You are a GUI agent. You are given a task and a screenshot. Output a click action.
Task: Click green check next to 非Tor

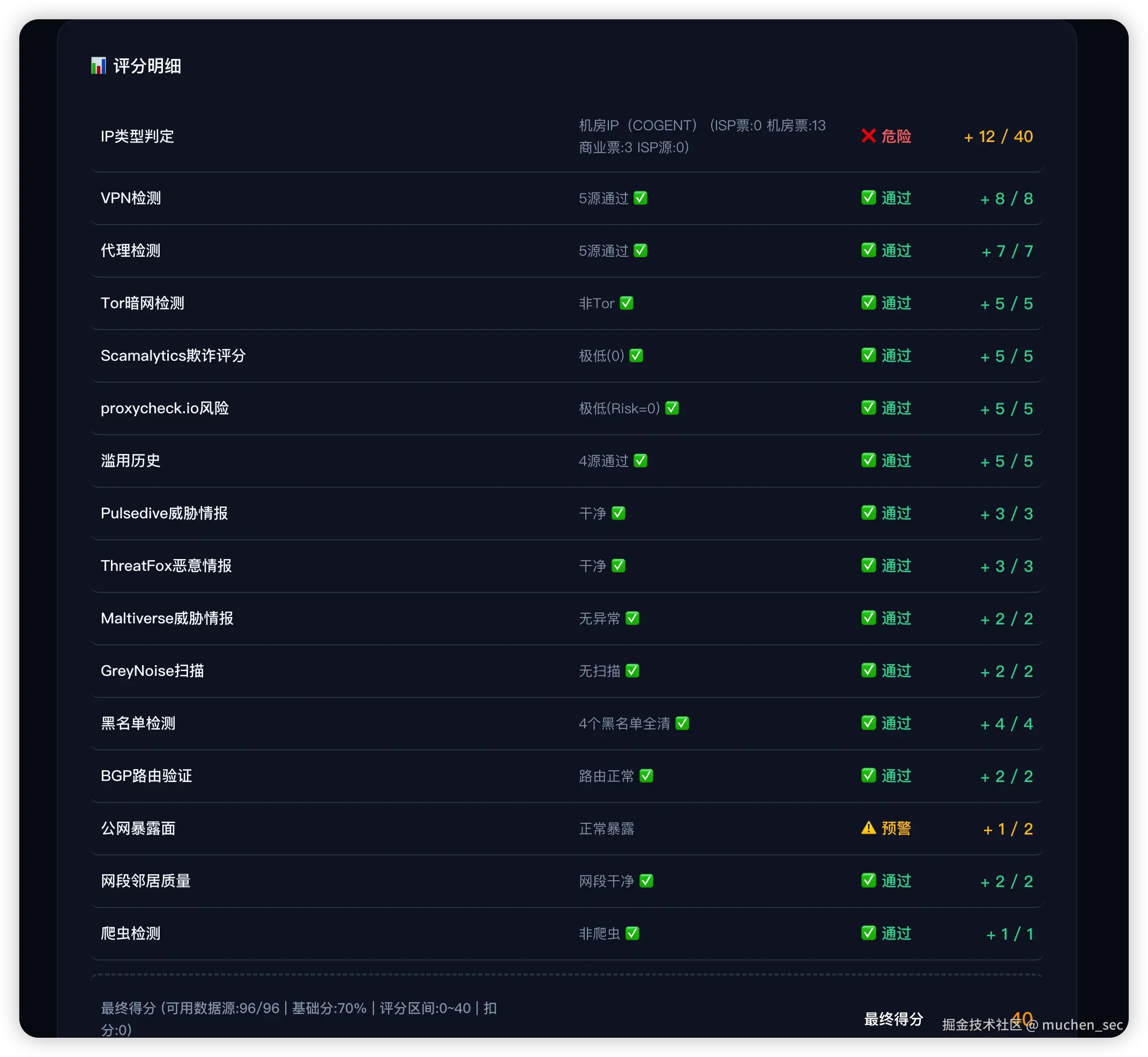[x=627, y=303]
